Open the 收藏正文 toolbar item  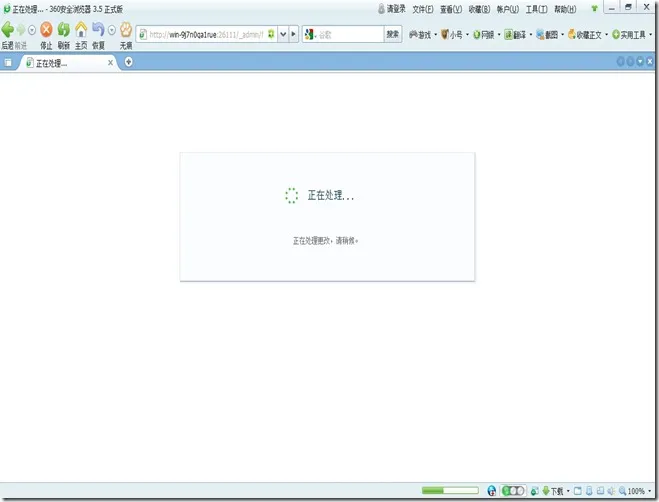(585, 35)
